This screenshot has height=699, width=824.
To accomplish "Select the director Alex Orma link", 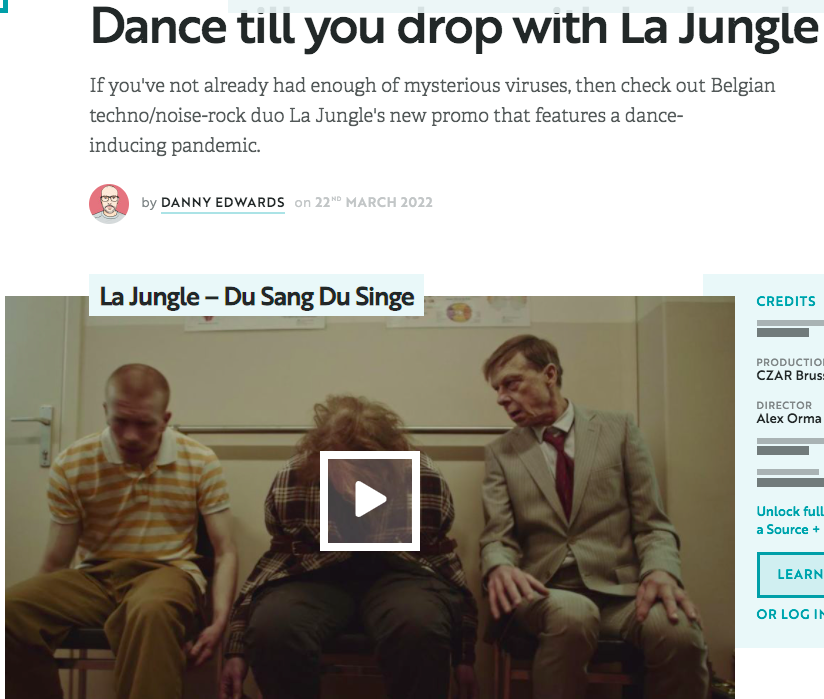I will click(789, 418).
